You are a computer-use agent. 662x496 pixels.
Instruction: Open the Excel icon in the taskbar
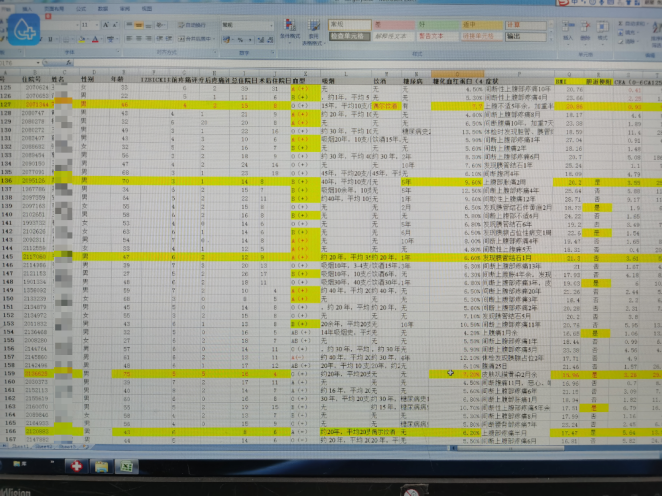[127, 467]
